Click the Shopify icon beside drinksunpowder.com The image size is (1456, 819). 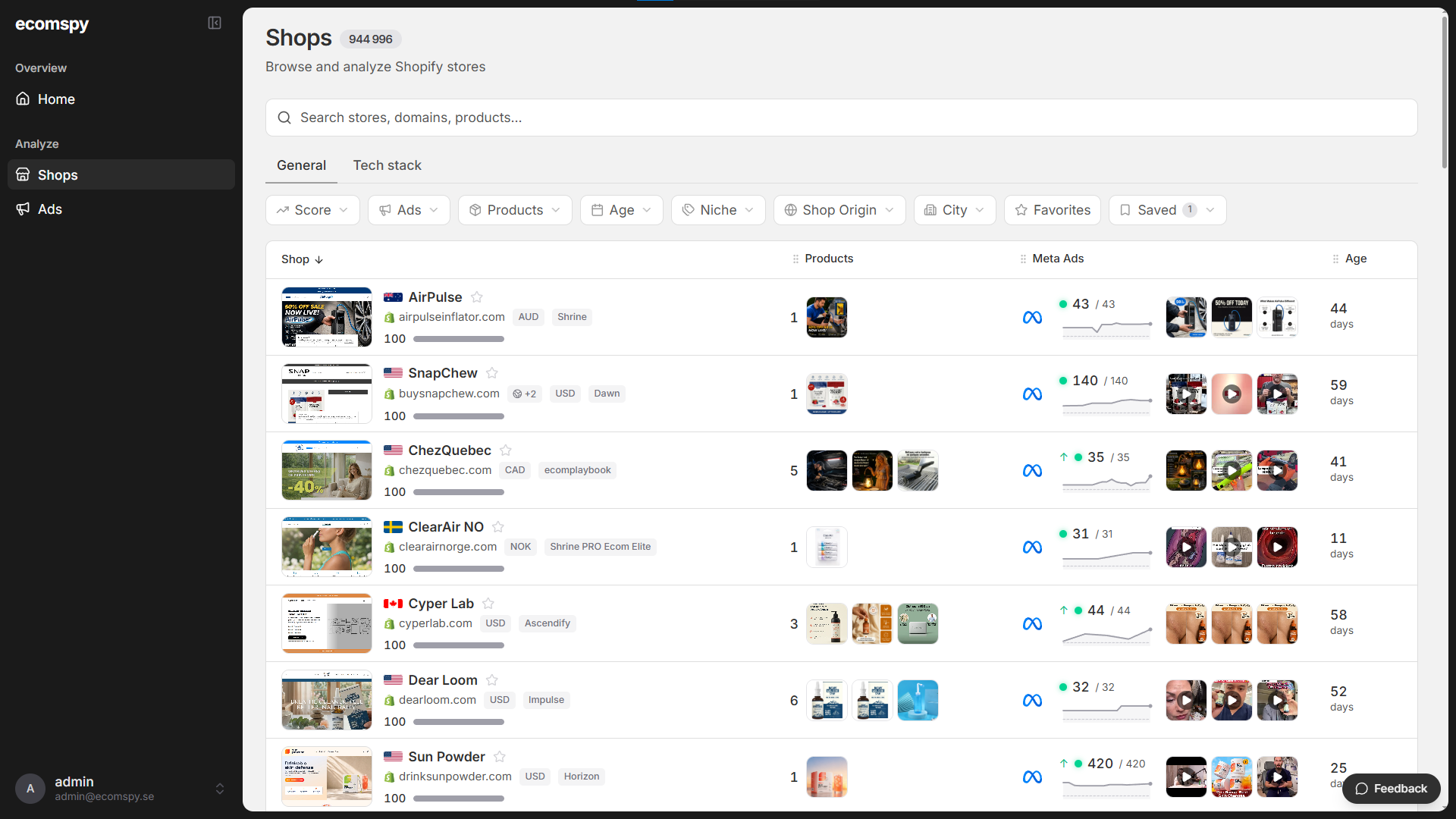pos(389,777)
